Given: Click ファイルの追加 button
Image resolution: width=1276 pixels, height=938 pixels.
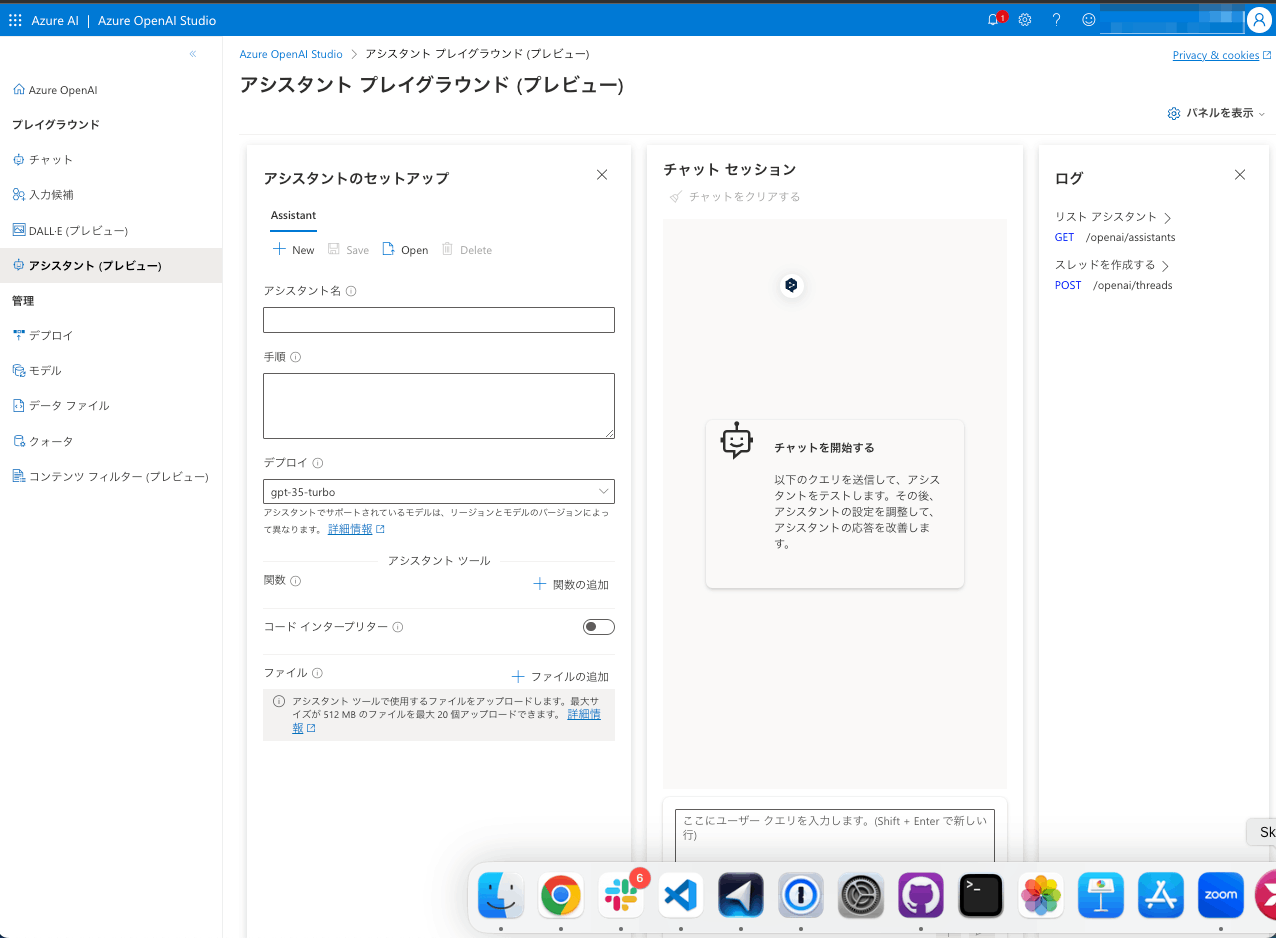Looking at the screenshot, I should 560,677.
